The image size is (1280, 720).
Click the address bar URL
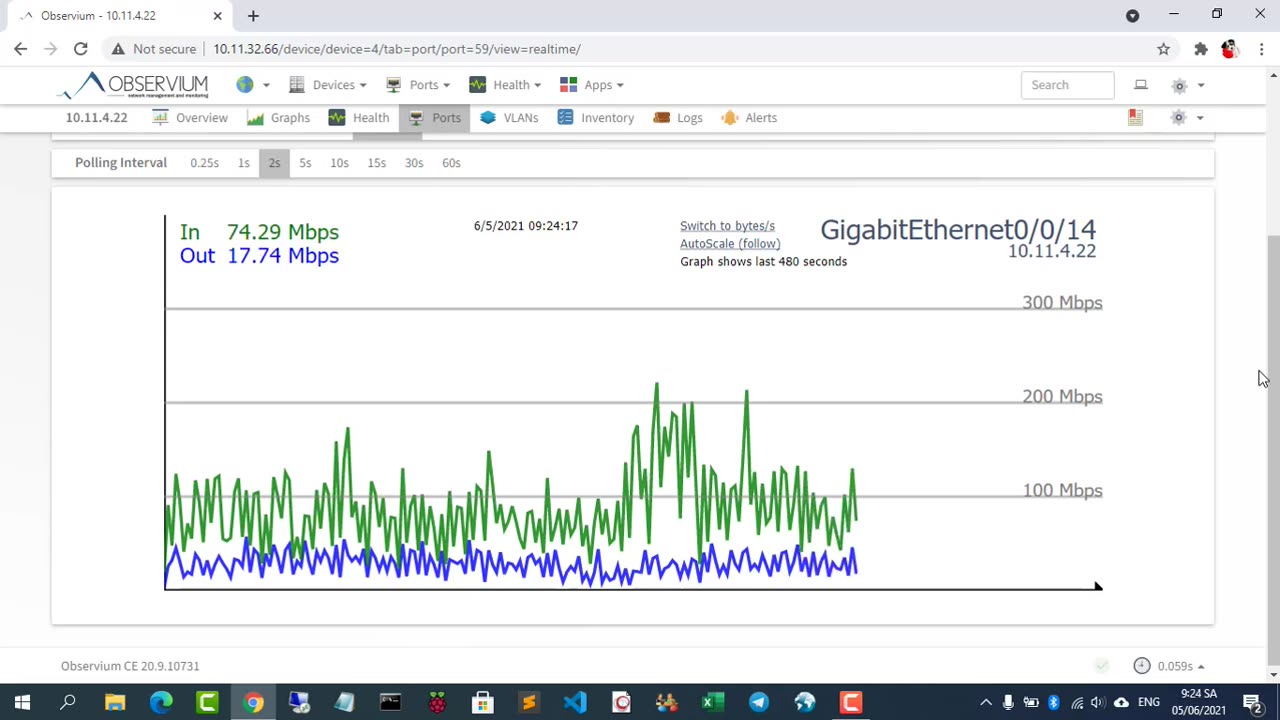(x=397, y=49)
